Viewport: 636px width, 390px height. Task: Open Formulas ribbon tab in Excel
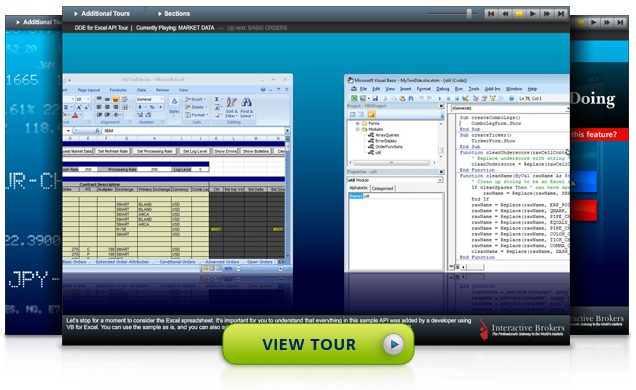(x=118, y=90)
